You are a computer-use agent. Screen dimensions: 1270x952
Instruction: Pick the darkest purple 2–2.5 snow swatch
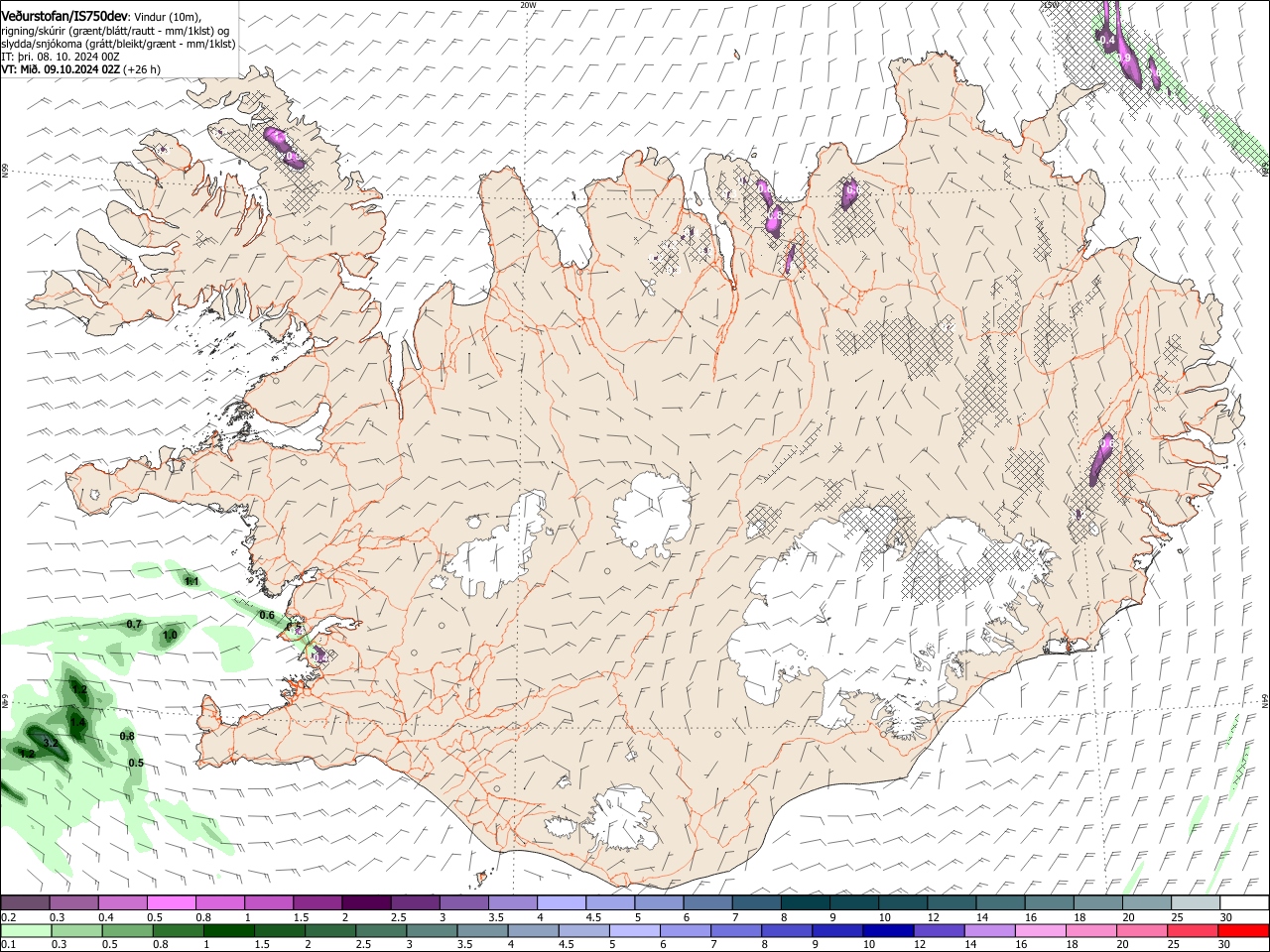pos(365,903)
